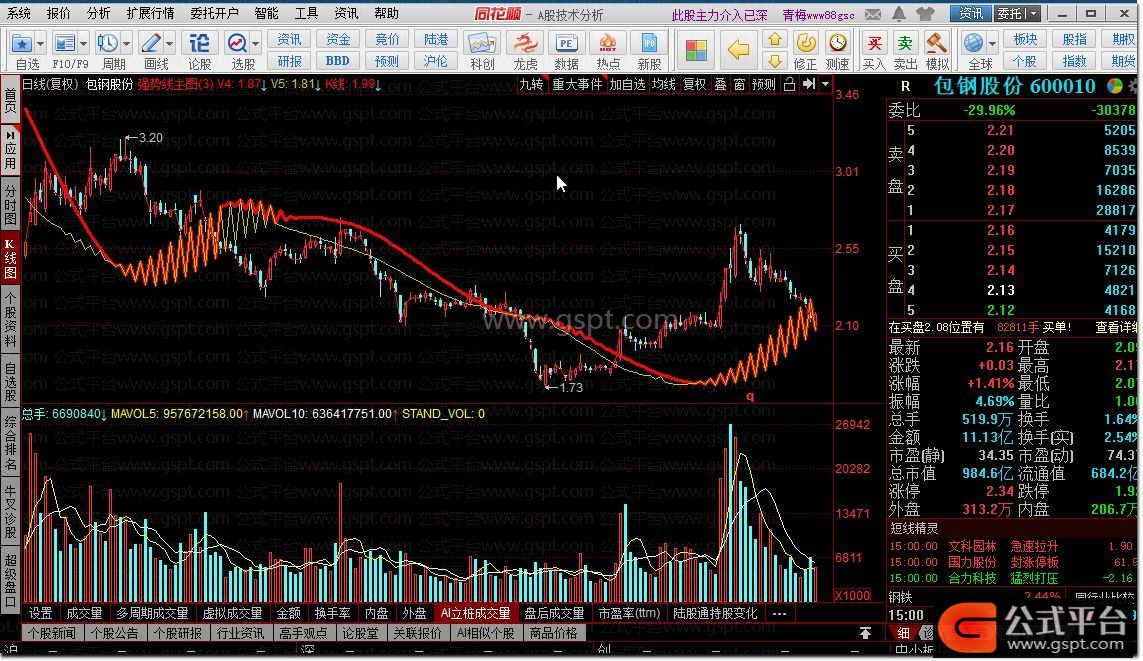Click the 板块 toolbar button
Screen dimensions: 1143x661
pos(1025,39)
